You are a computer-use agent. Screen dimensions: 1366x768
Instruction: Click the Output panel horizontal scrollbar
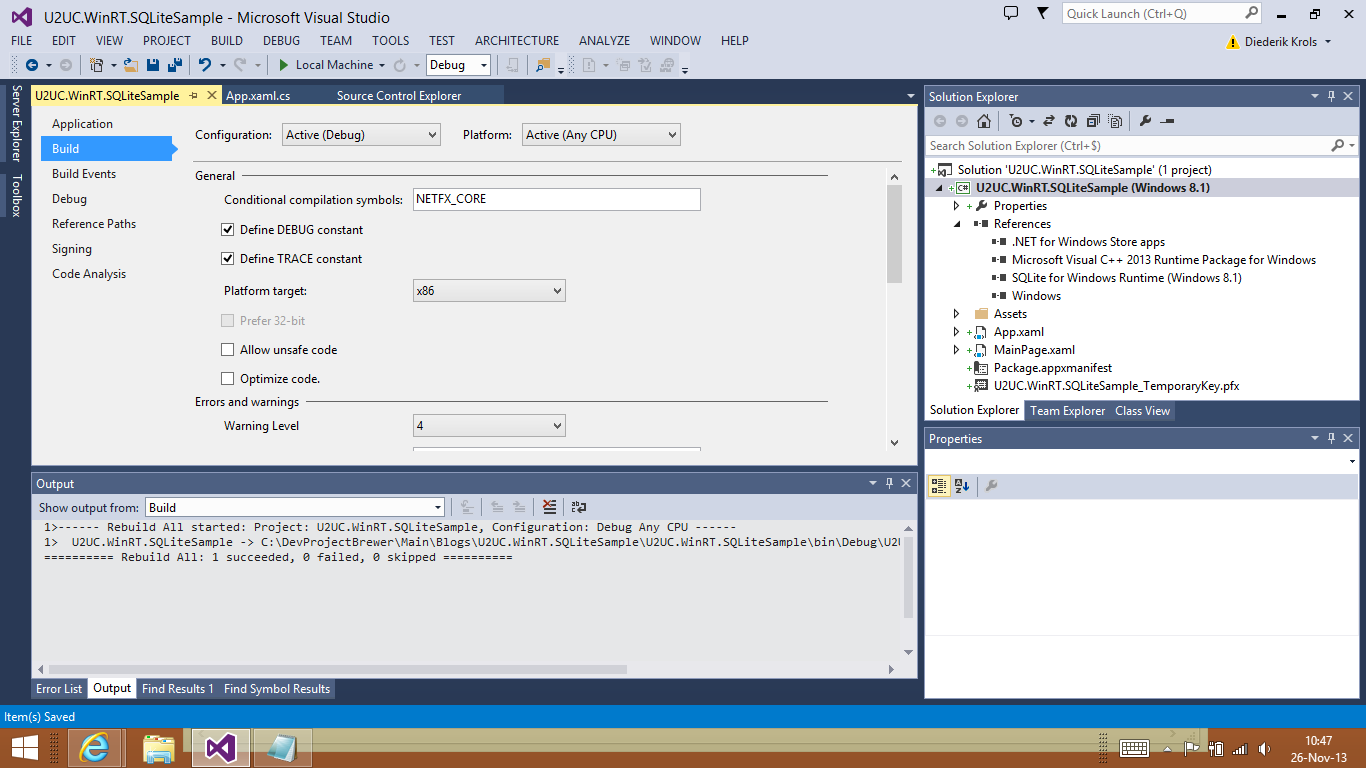pos(337,670)
